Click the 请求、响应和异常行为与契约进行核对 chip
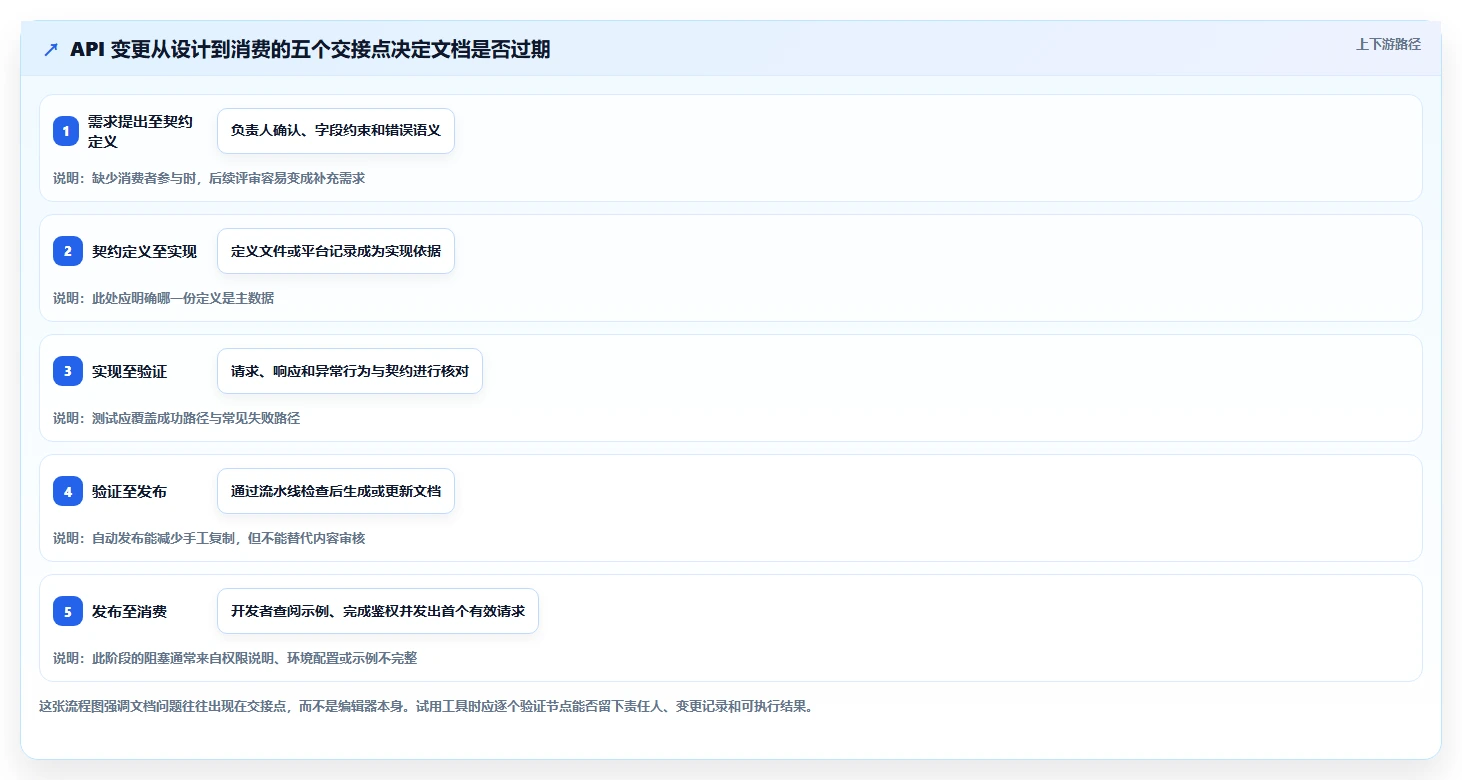1462x780 pixels. tap(350, 371)
